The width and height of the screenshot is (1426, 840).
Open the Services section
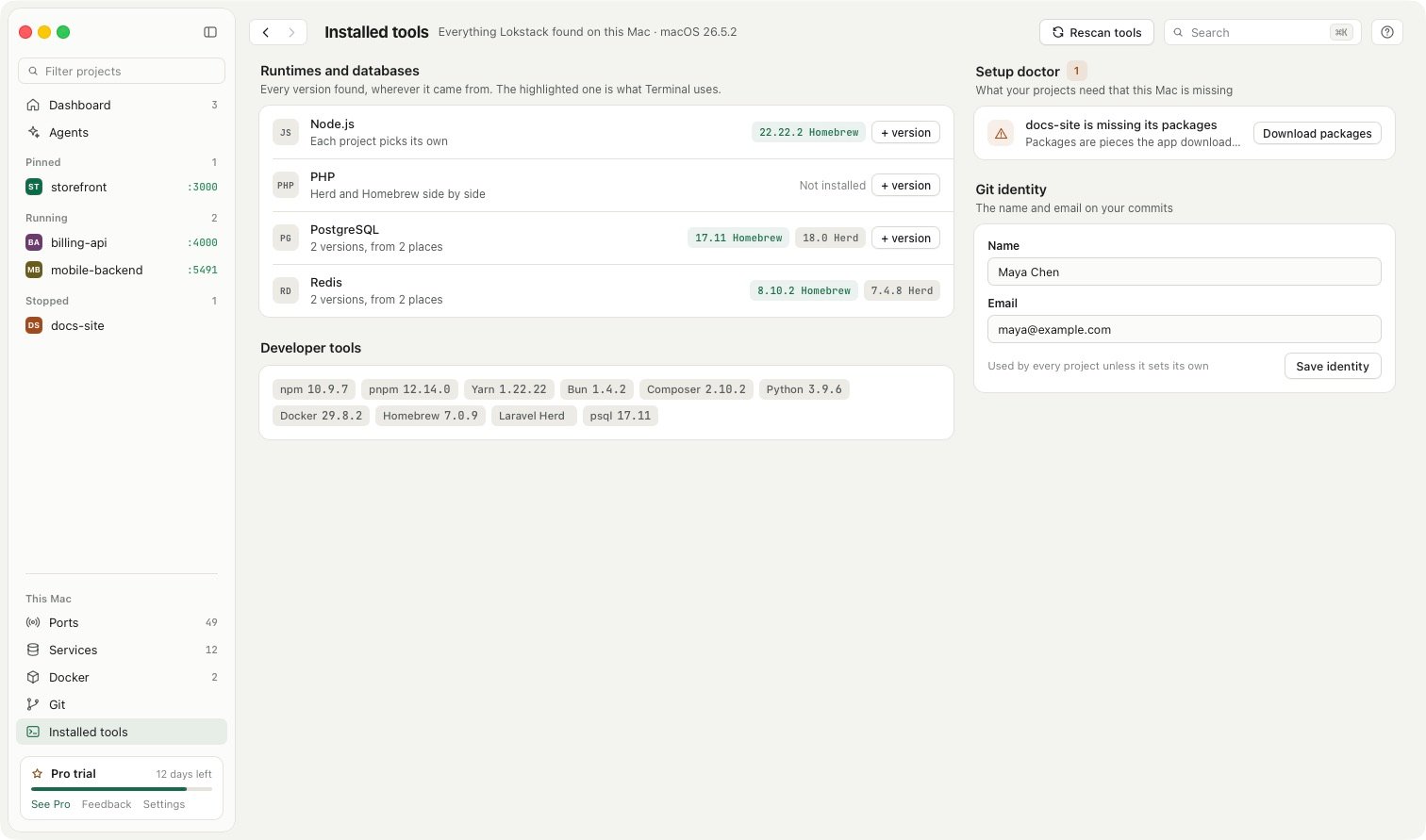(122, 650)
